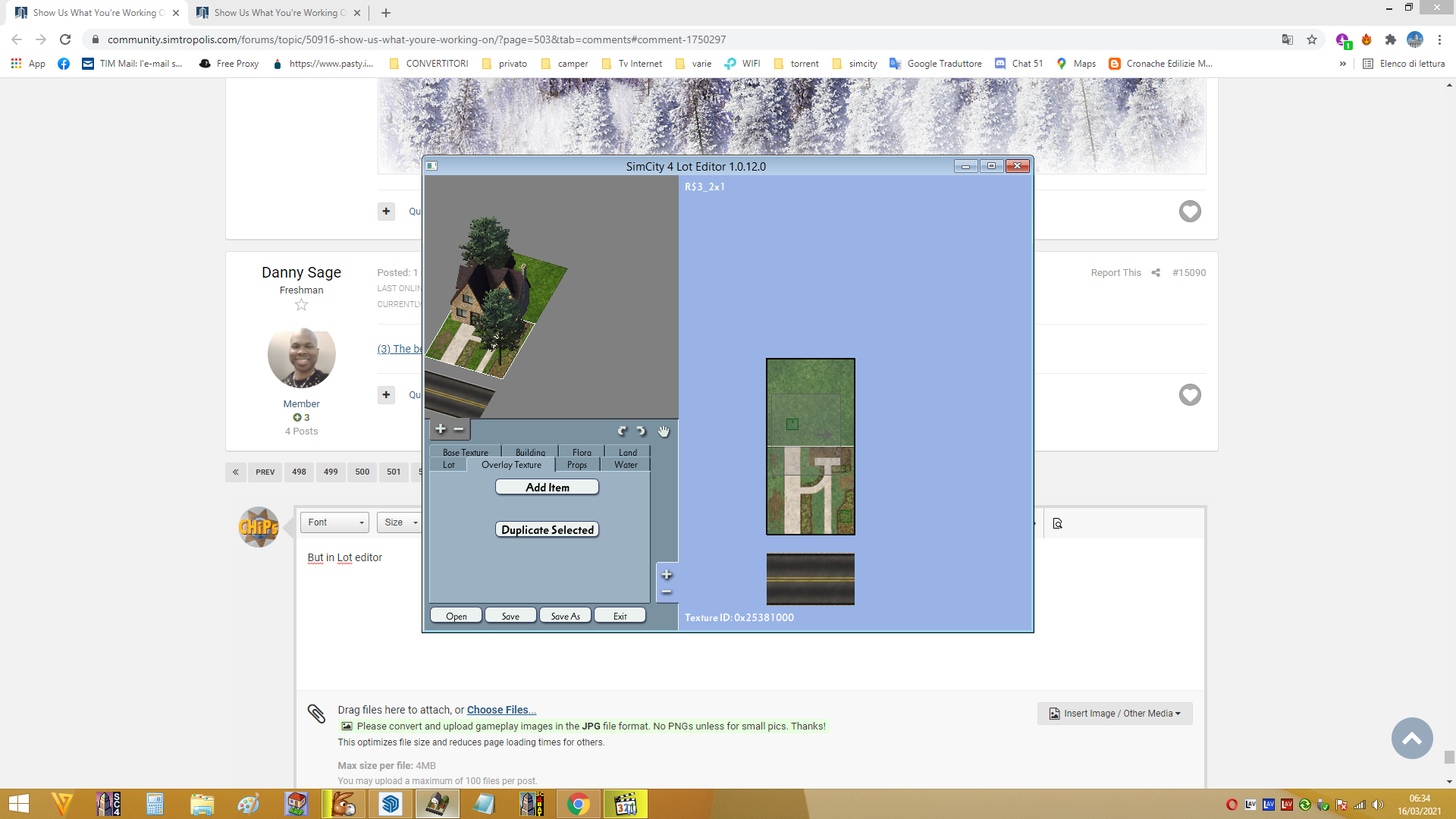Open Elenco di lettura reading list
The image size is (1456, 819).
pyautogui.click(x=1404, y=64)
